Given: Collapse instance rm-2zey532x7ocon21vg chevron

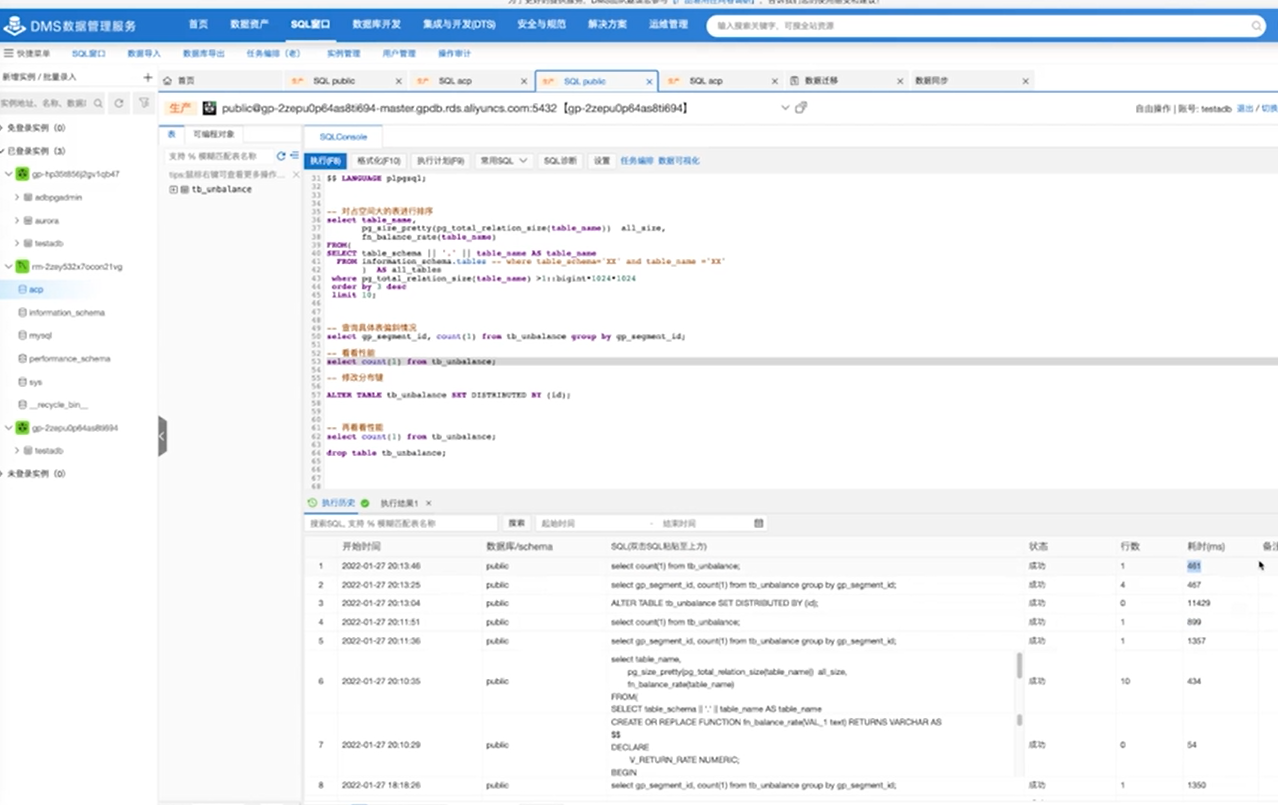Looking at the screenshot, I should (9, 267).
